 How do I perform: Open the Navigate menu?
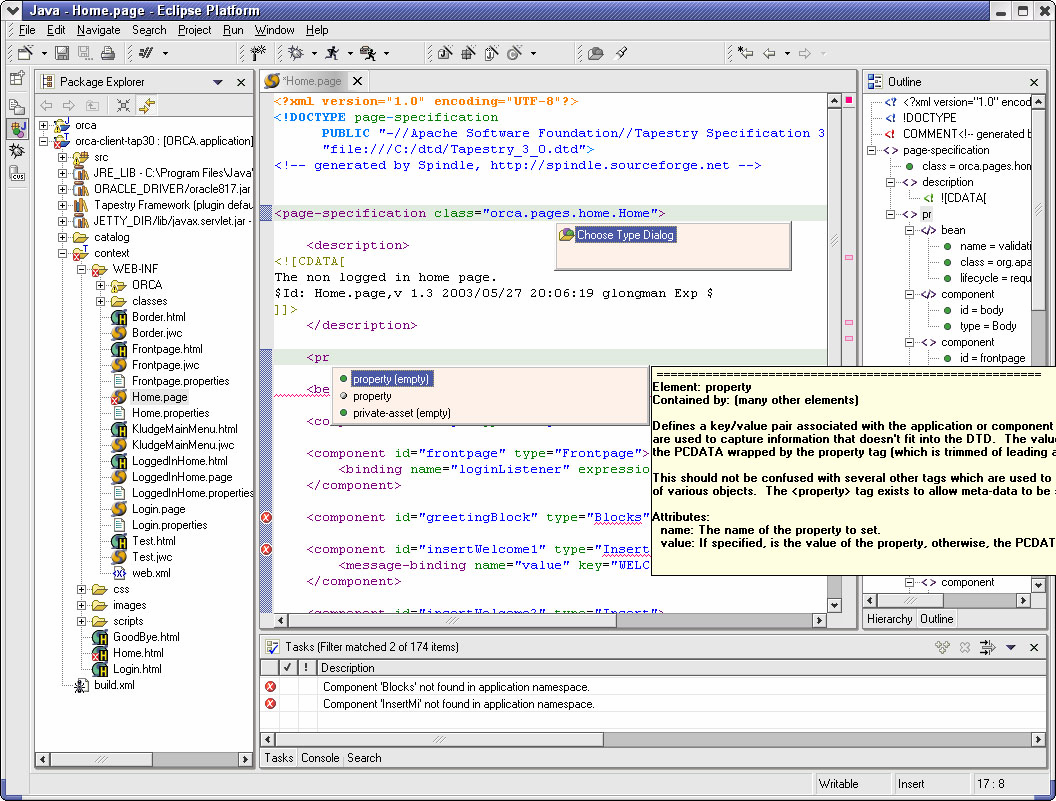click(x=98, y=30)
